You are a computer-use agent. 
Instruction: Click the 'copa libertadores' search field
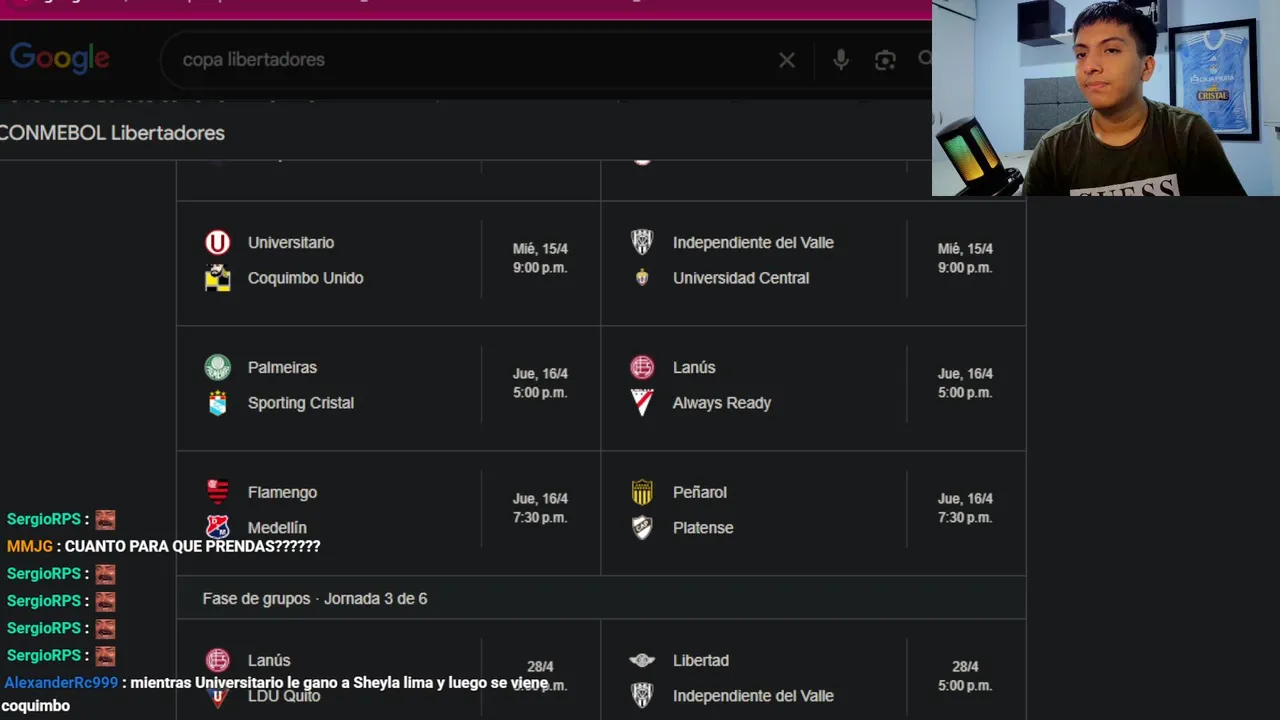(470, 60)
